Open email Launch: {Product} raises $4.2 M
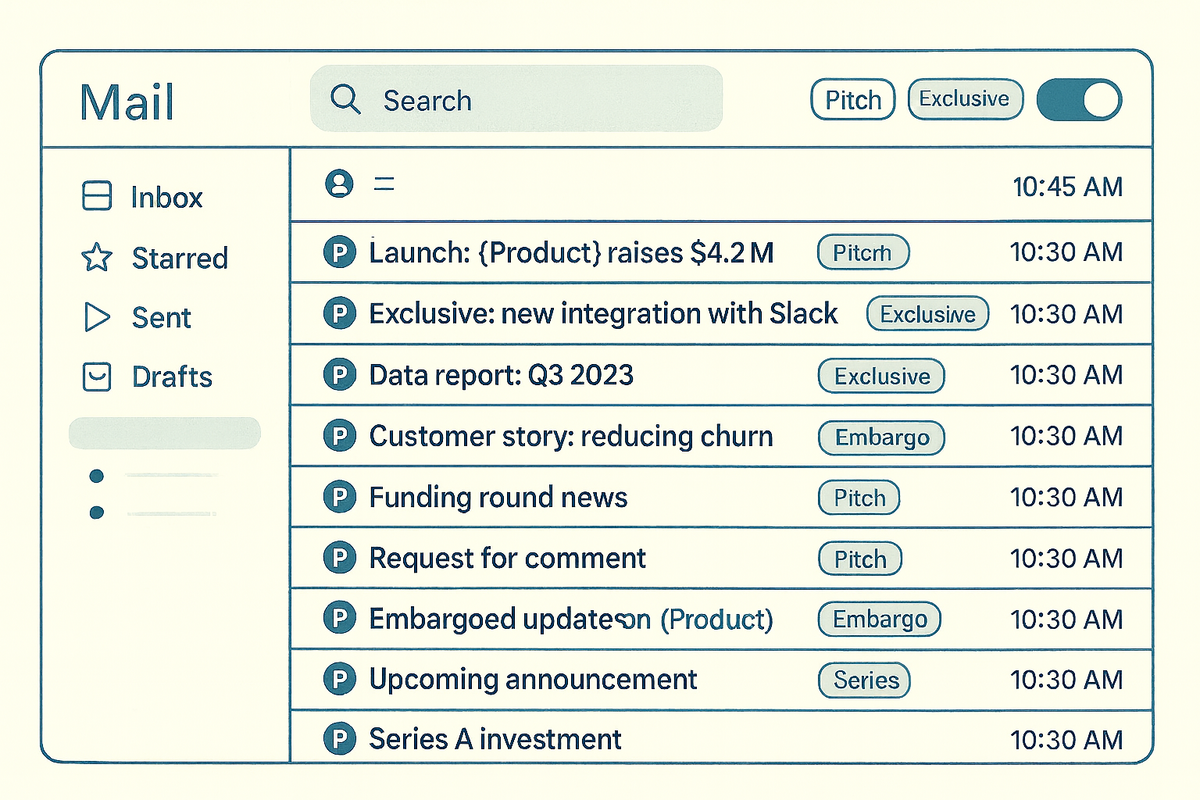Image resolution: width=1200 pixels, height=800 pixels. 721,252
